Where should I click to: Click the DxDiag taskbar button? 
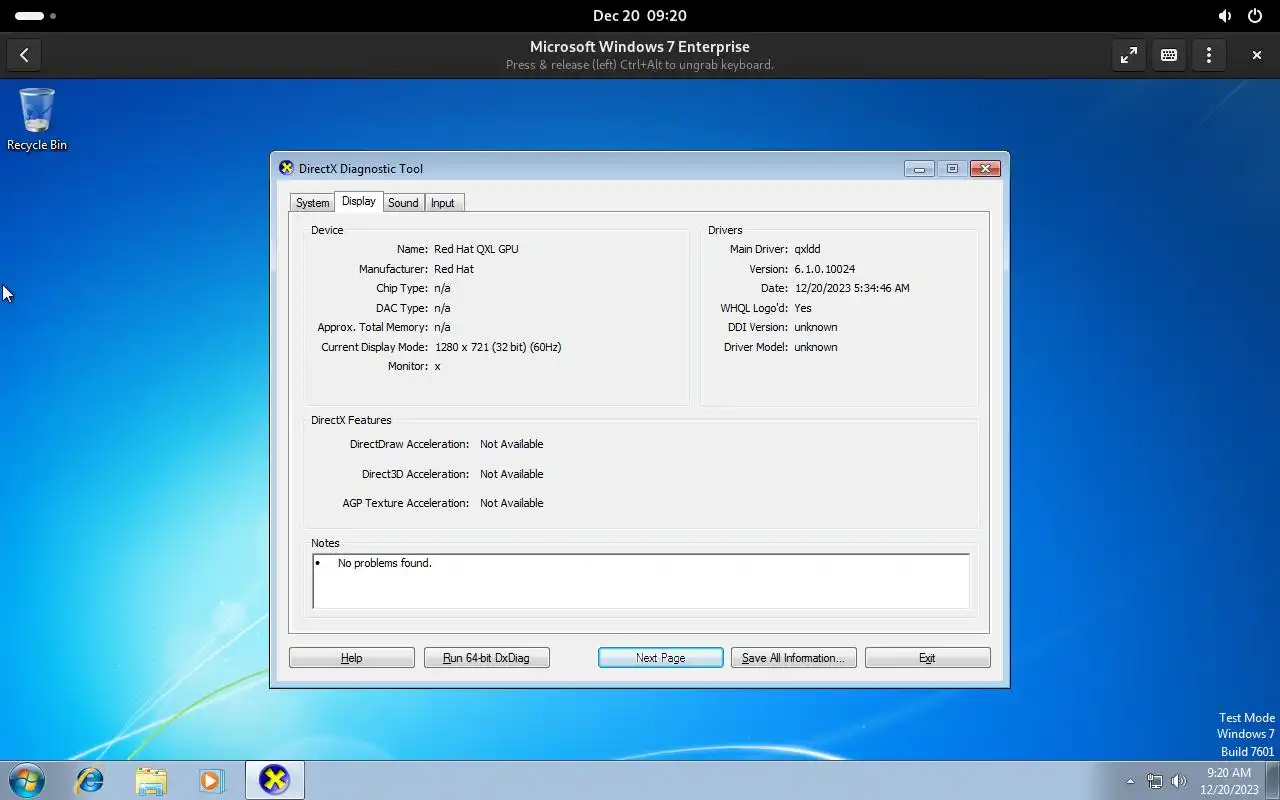pos(274,780)
